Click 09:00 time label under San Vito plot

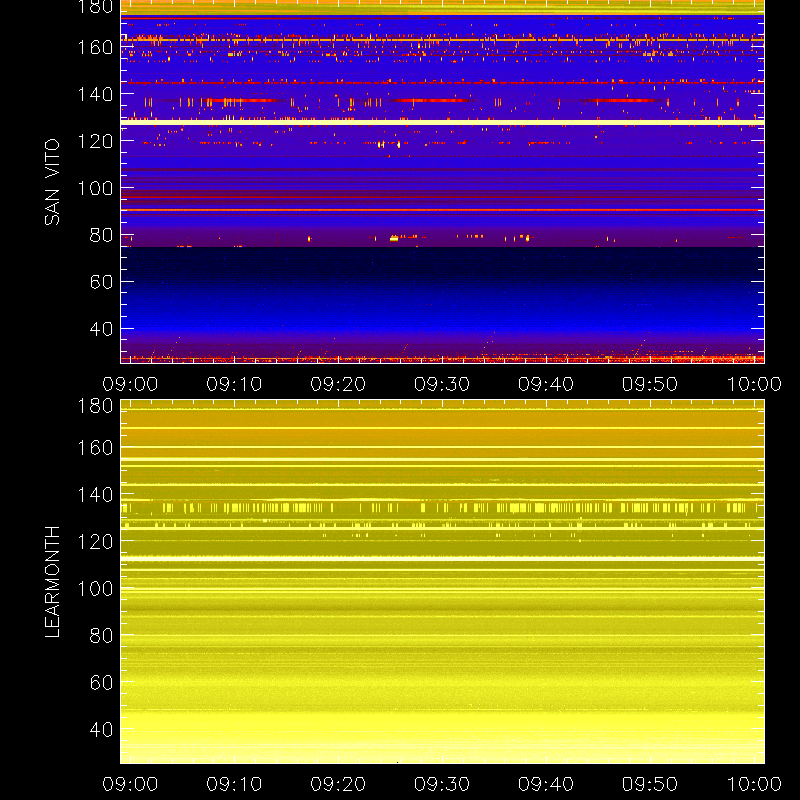(130, 384)
